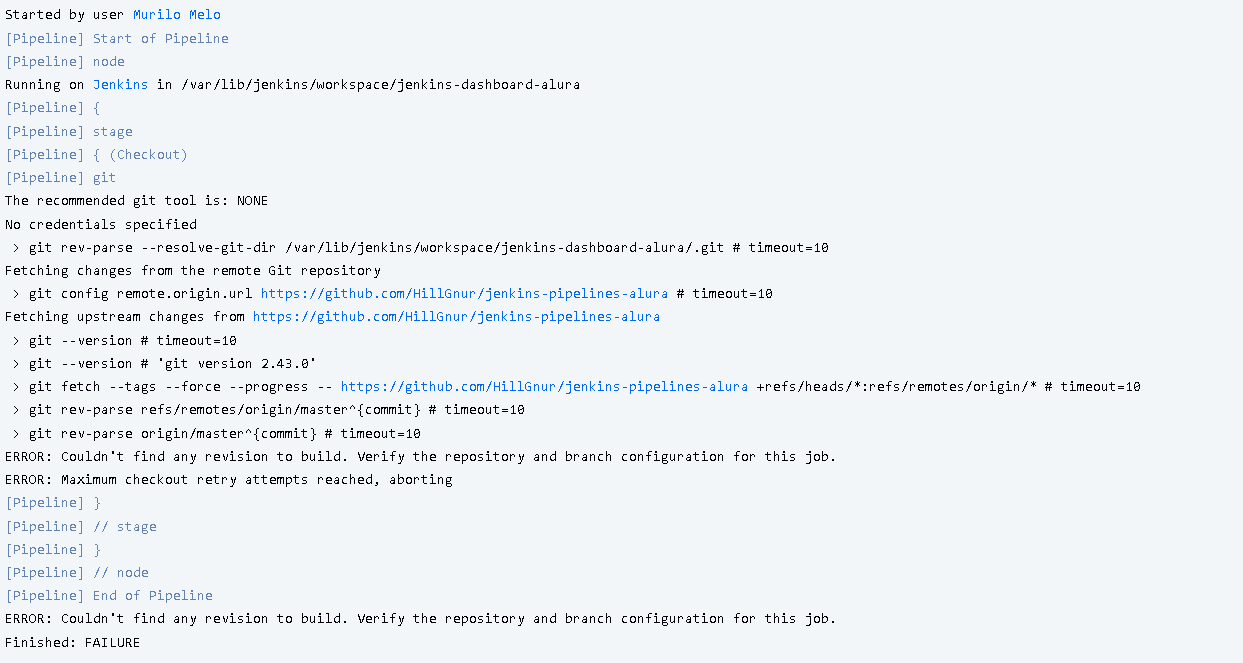
Task: Click the 'git version 2.43.0' output line
Action: 173,364
